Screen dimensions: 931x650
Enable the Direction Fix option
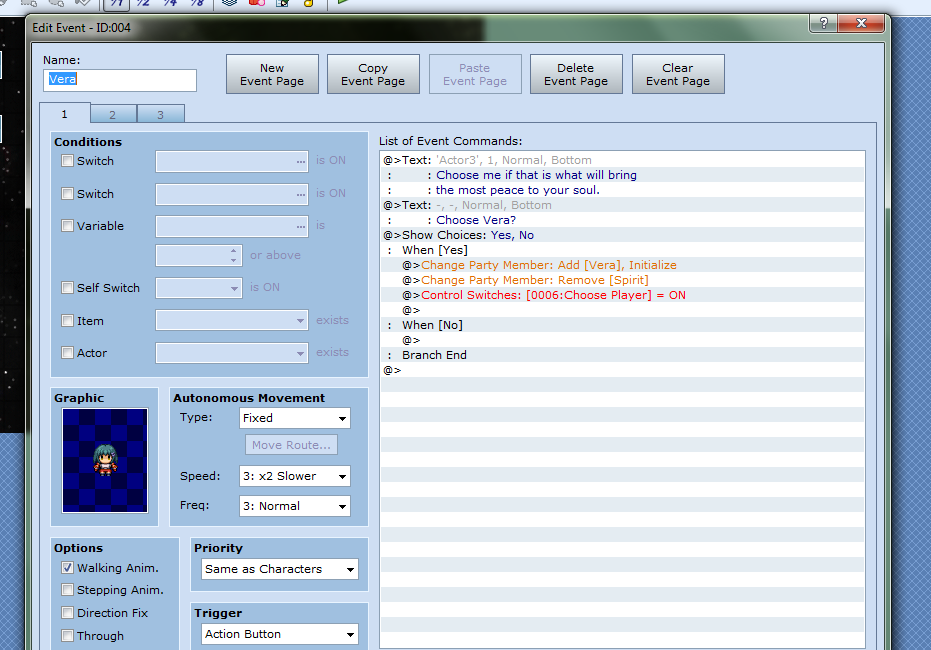(68, 613)
